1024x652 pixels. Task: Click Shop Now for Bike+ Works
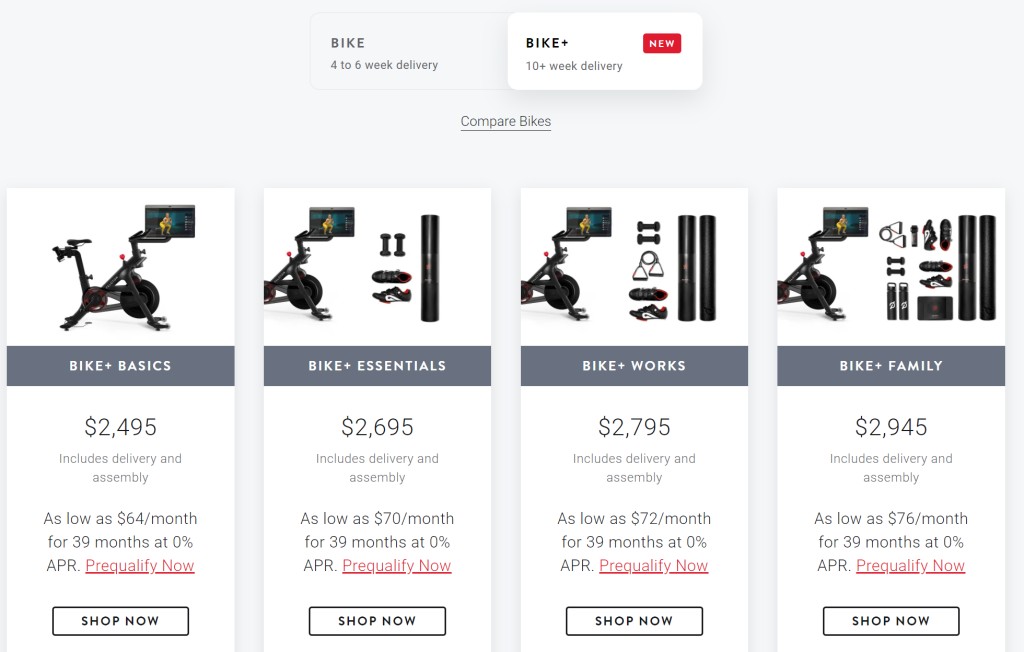pyautogui.click(x=634, y=620)
